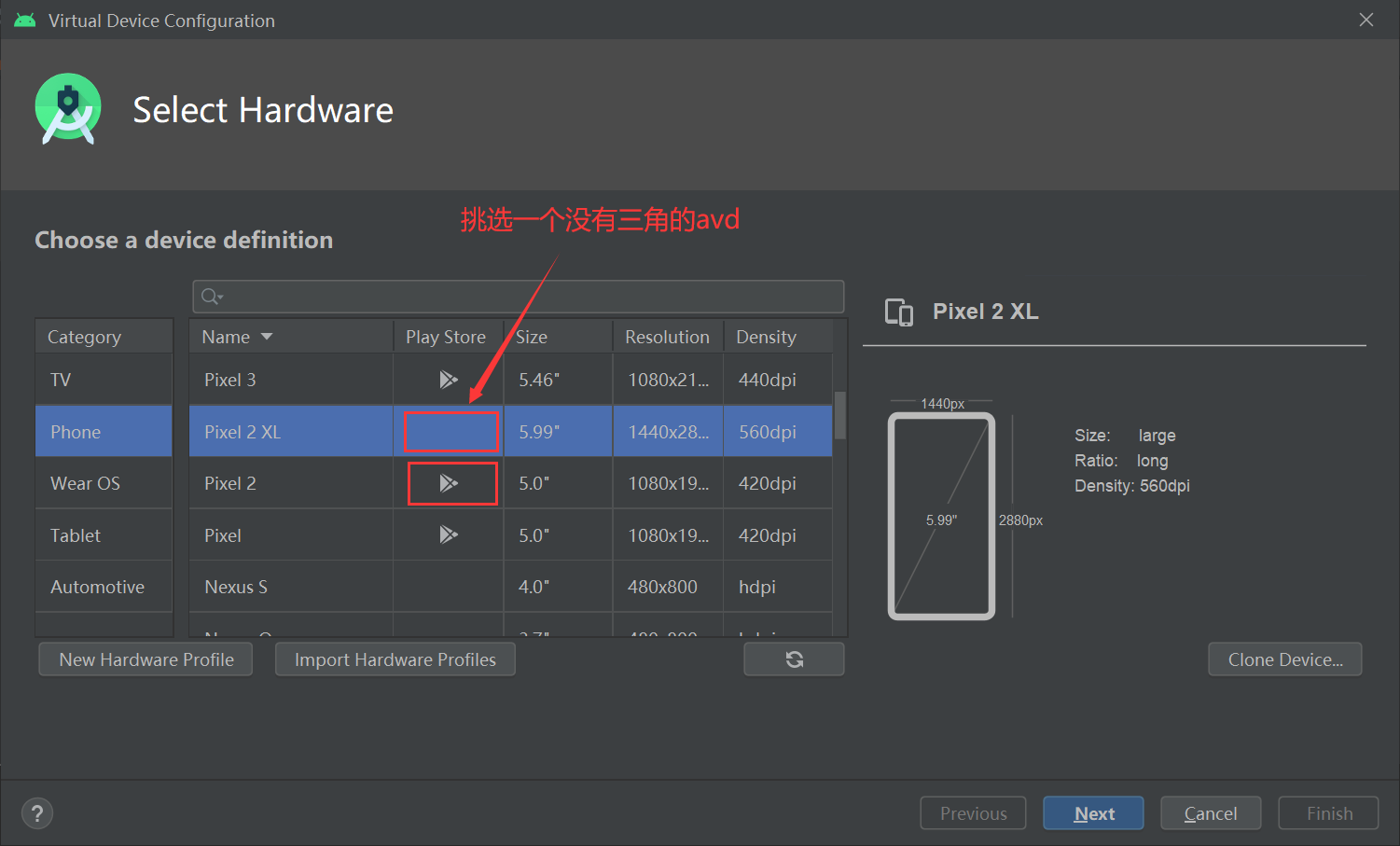Viewport: 1400px width, 846px height.
Task: Click the Next button
Action: click(1093, 813)
